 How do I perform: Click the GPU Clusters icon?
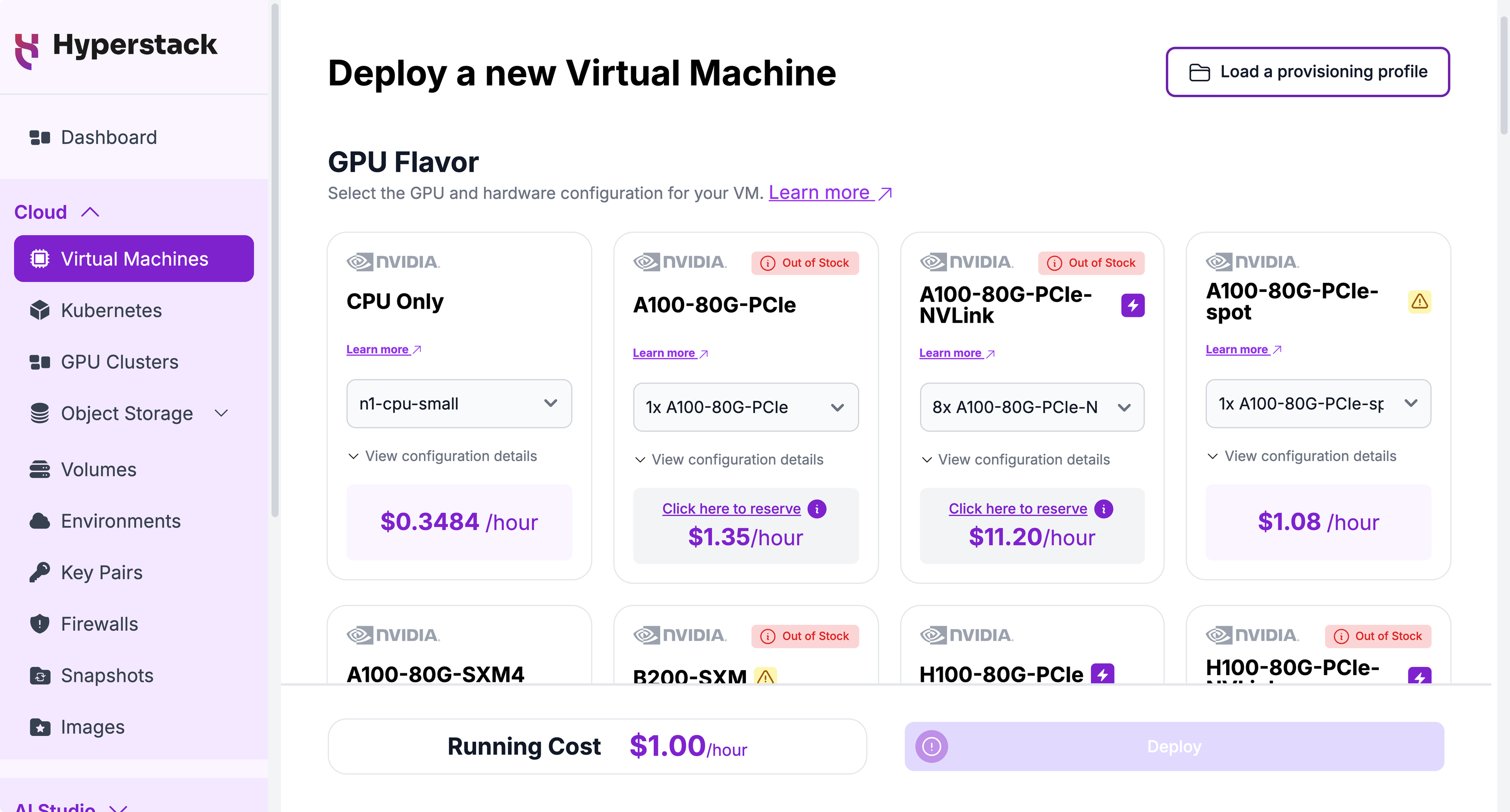(39, 362)
